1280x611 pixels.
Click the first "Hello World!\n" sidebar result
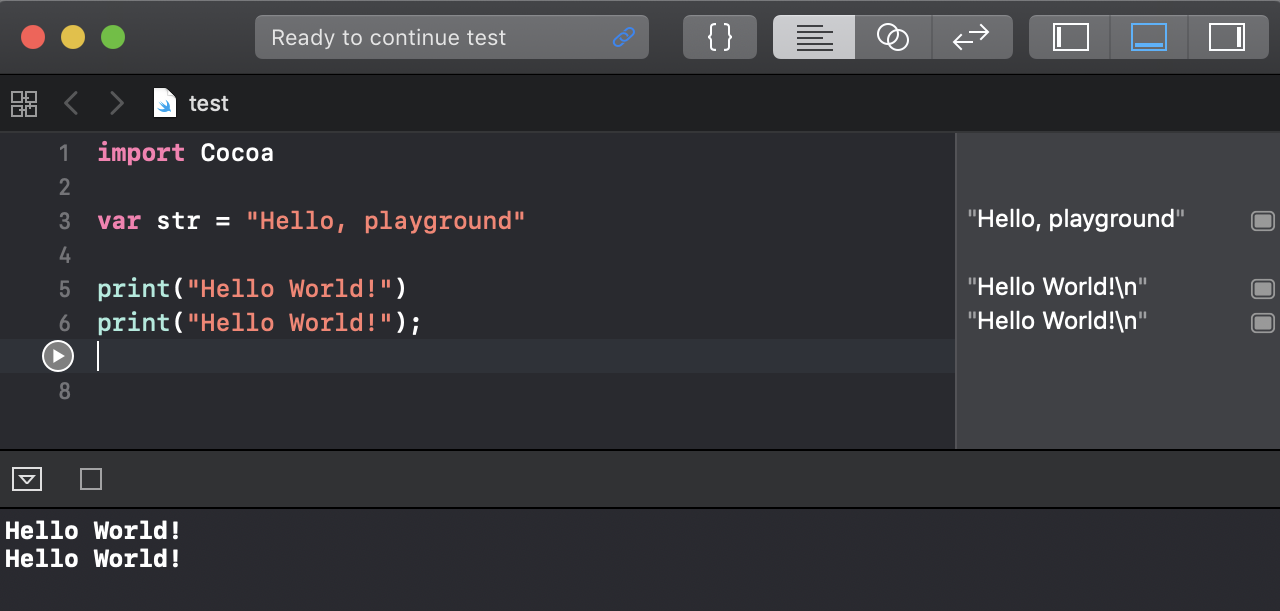1057,287
